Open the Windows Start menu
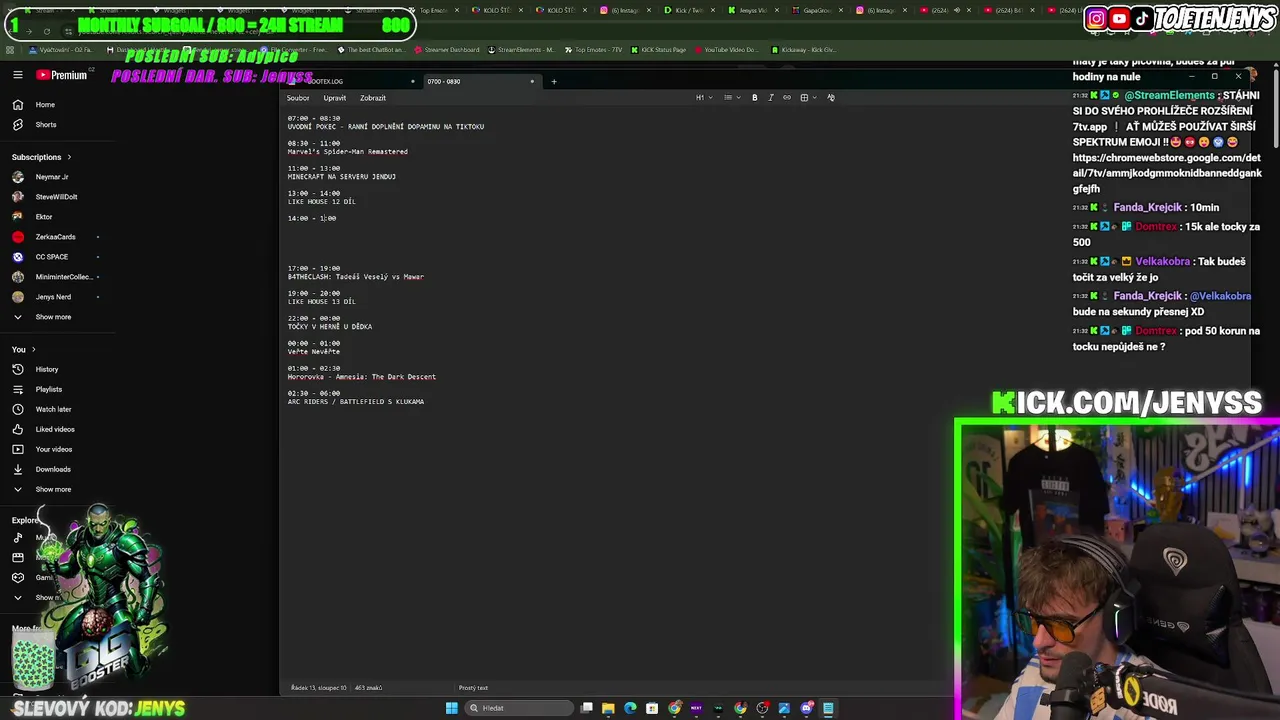The width and height of the screenshot is (1280, 720). 452,708
